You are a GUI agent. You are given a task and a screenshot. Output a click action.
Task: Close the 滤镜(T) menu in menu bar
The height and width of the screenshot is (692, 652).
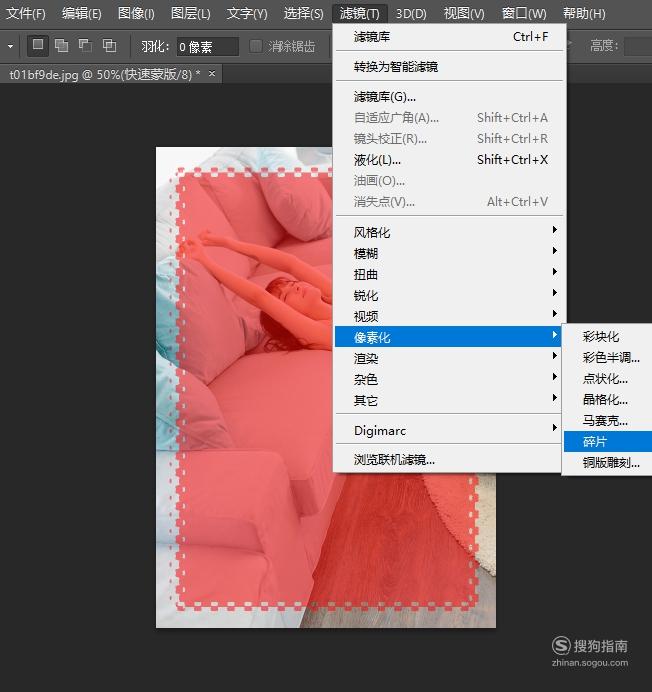(359, 13)
